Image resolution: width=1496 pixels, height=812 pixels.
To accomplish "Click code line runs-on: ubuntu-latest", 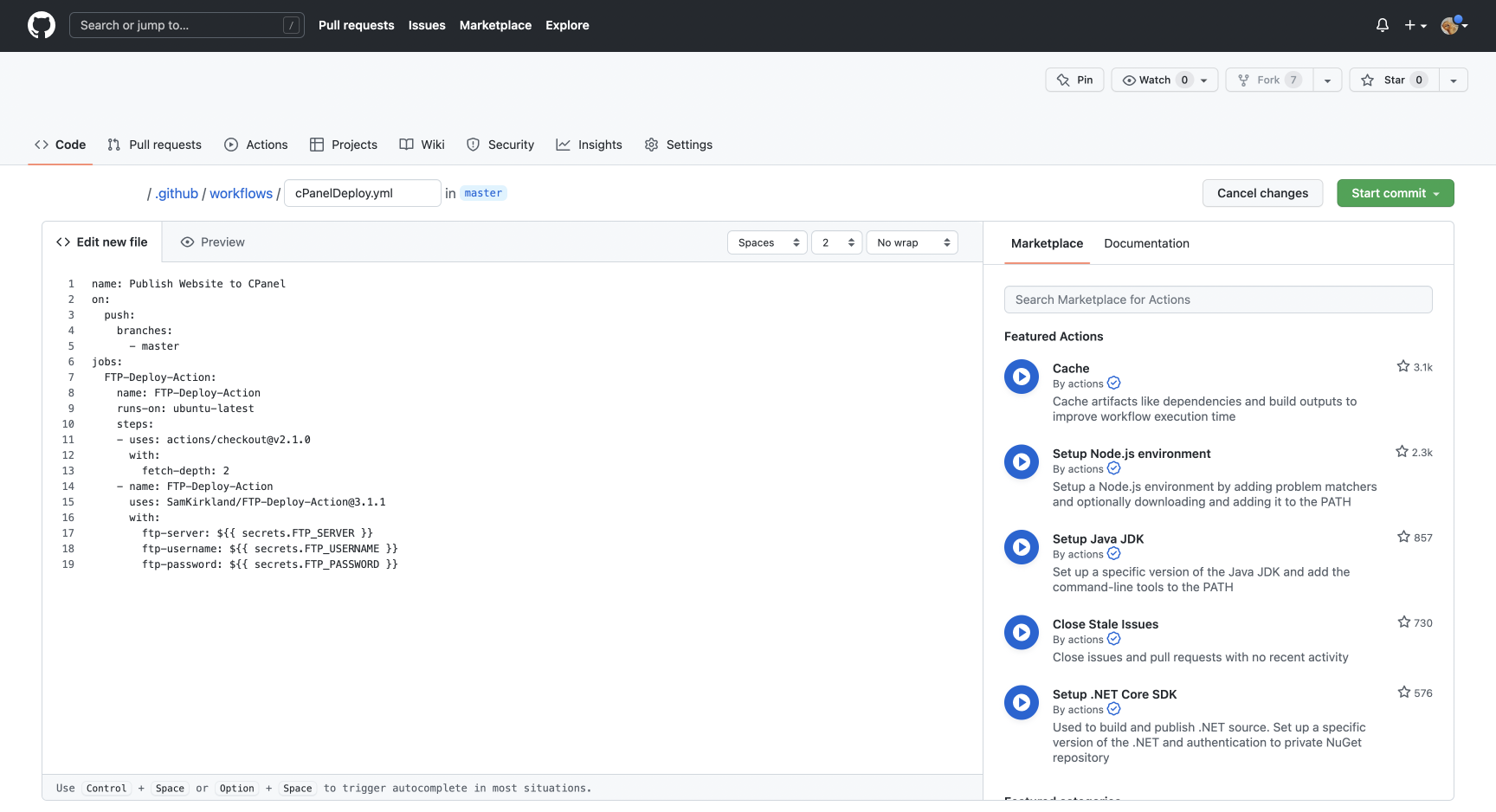I will 185,409.
